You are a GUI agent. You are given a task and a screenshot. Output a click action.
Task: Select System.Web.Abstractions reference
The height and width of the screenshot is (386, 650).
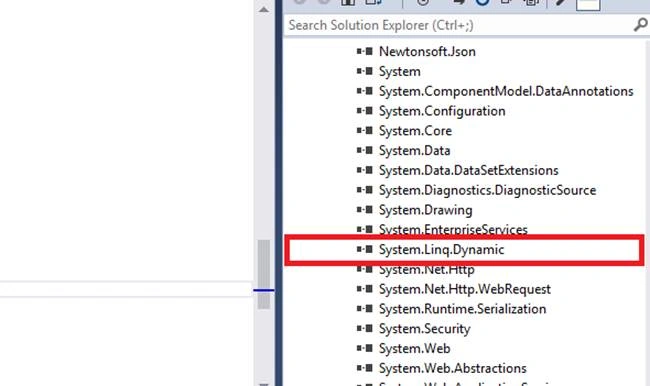point(453,368)
